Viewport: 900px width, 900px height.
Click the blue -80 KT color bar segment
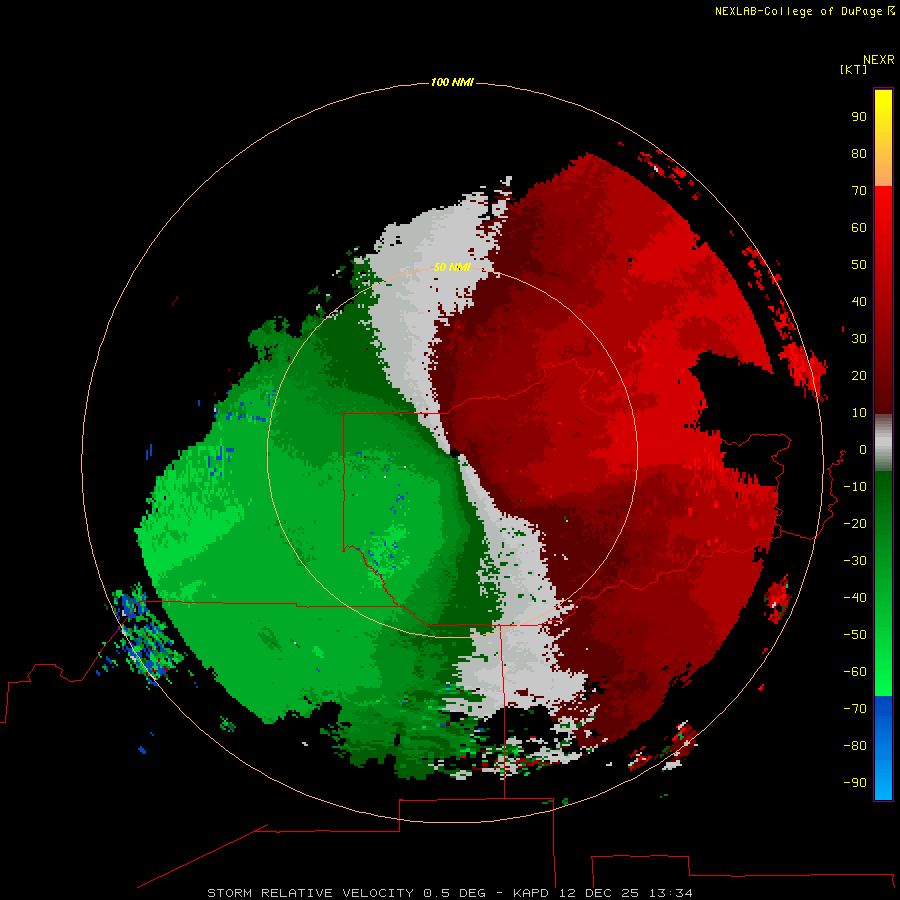(x=883, y=746)
